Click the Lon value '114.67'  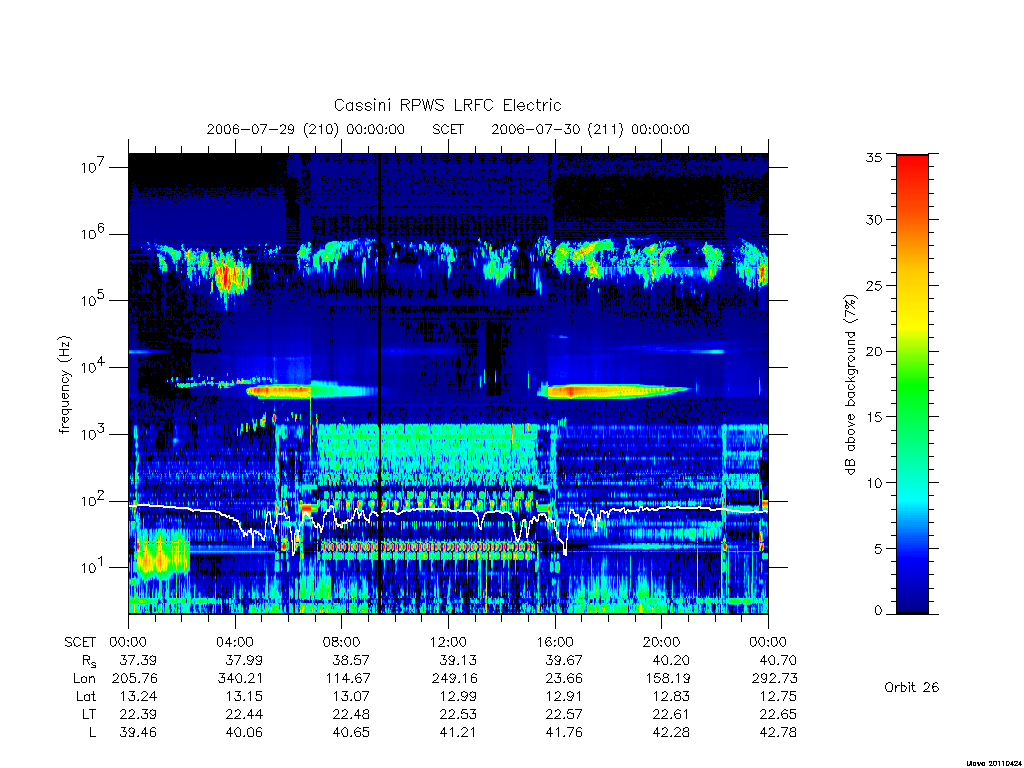click(x=347, y=679)
